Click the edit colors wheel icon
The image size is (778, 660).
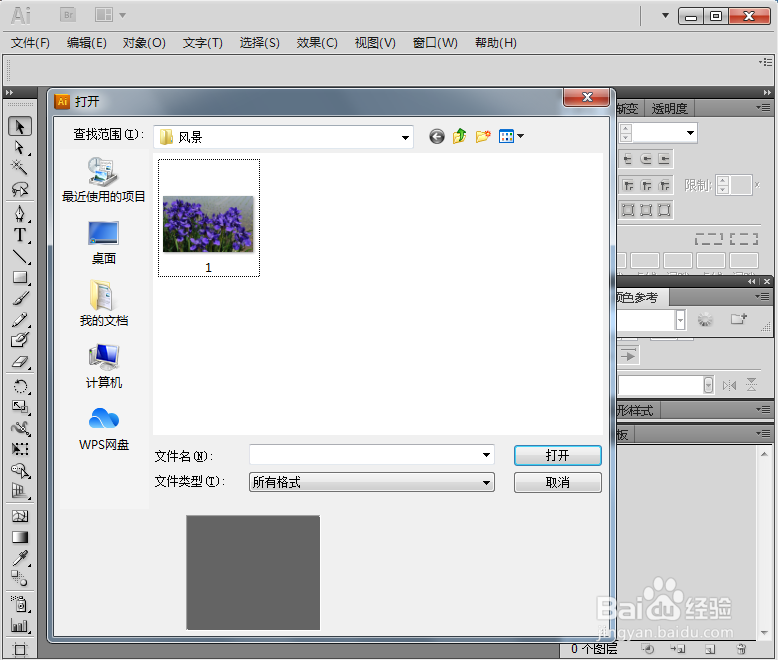click(x=705, y=320)
